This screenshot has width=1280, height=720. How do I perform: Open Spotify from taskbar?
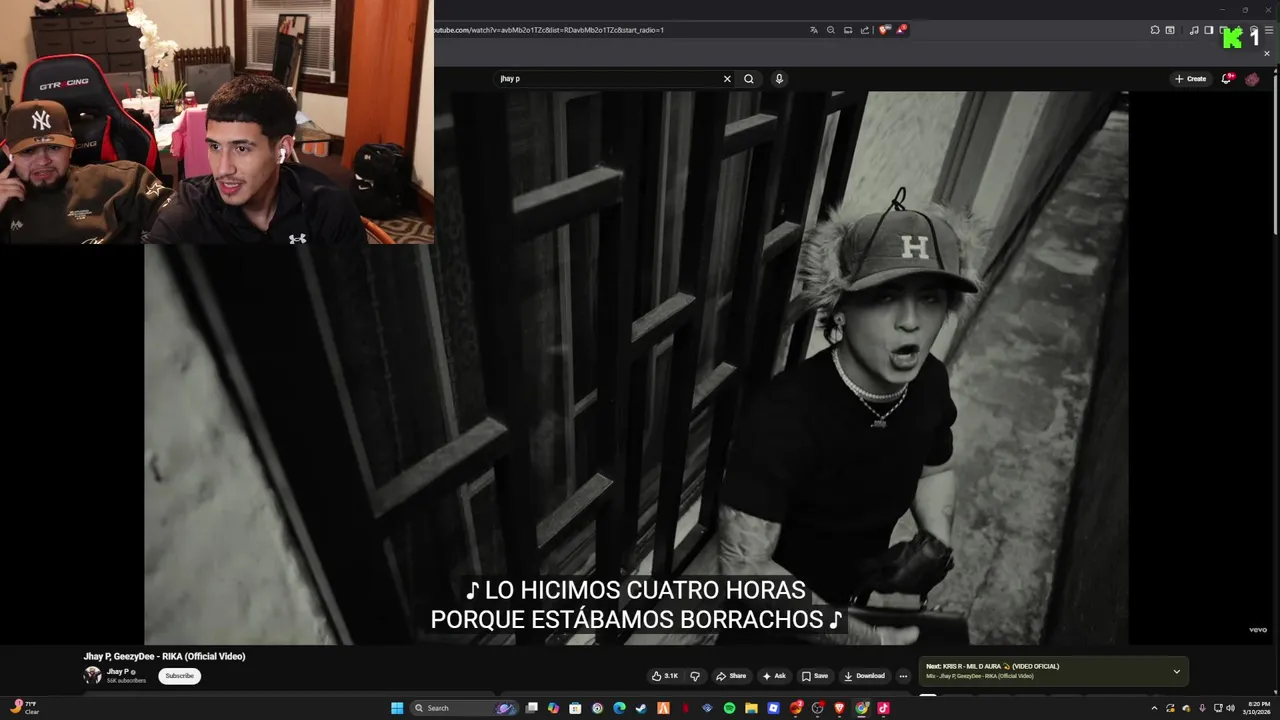pyautogui.click(x=729, y=708)
